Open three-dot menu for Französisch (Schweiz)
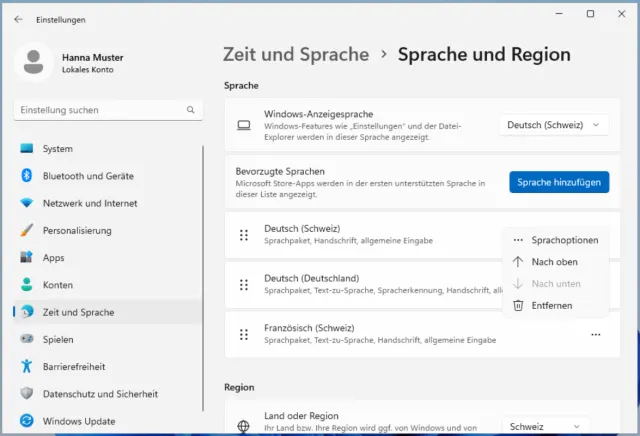 tap(596, 333)
